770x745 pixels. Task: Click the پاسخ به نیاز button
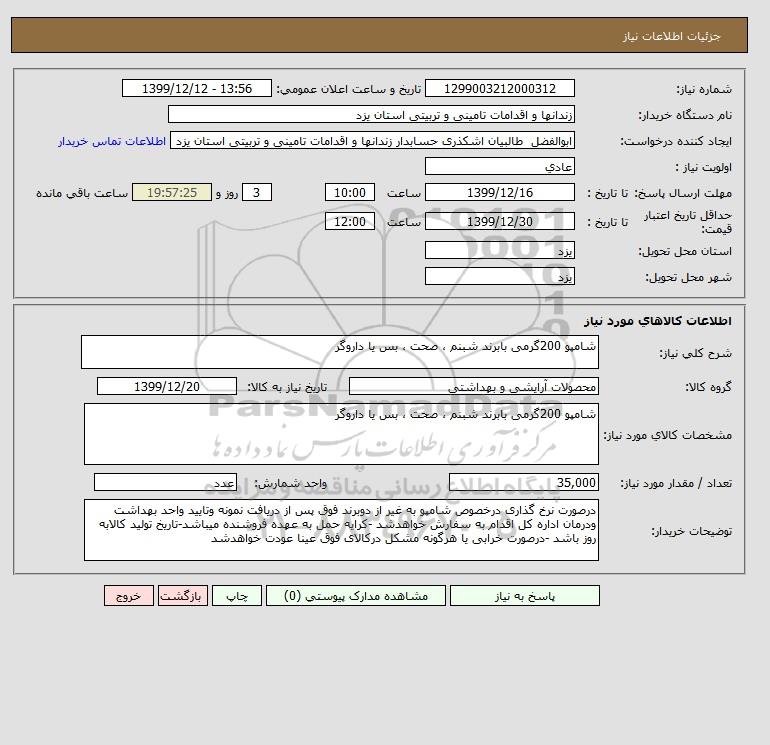(524, 596)
